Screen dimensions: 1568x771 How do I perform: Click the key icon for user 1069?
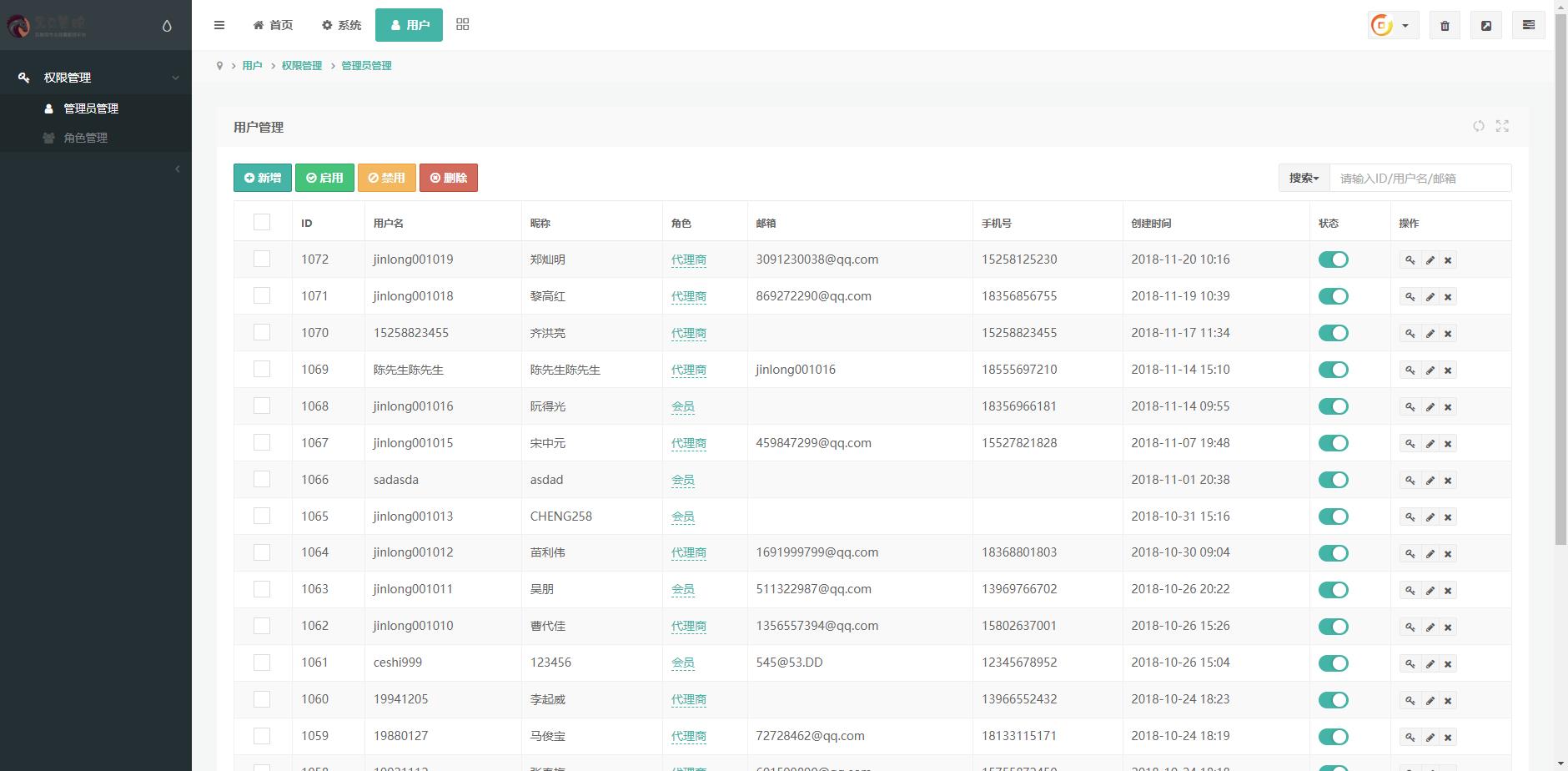(1410, 370)
